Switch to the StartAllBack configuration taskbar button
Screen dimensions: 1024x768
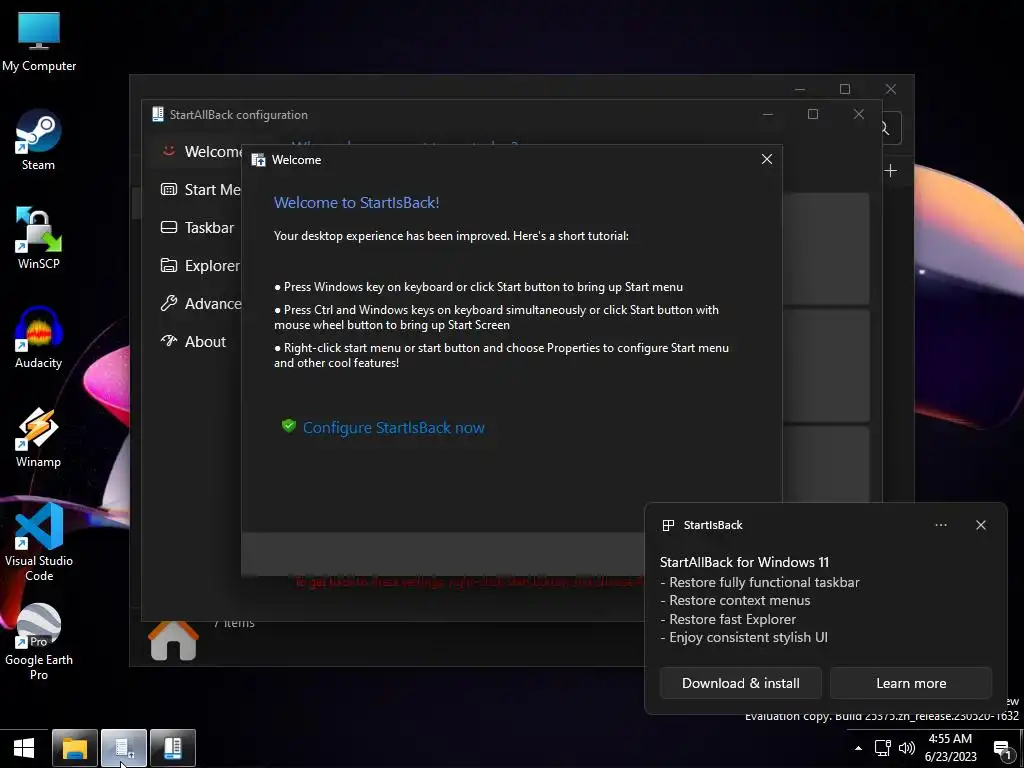coord(172,748)
